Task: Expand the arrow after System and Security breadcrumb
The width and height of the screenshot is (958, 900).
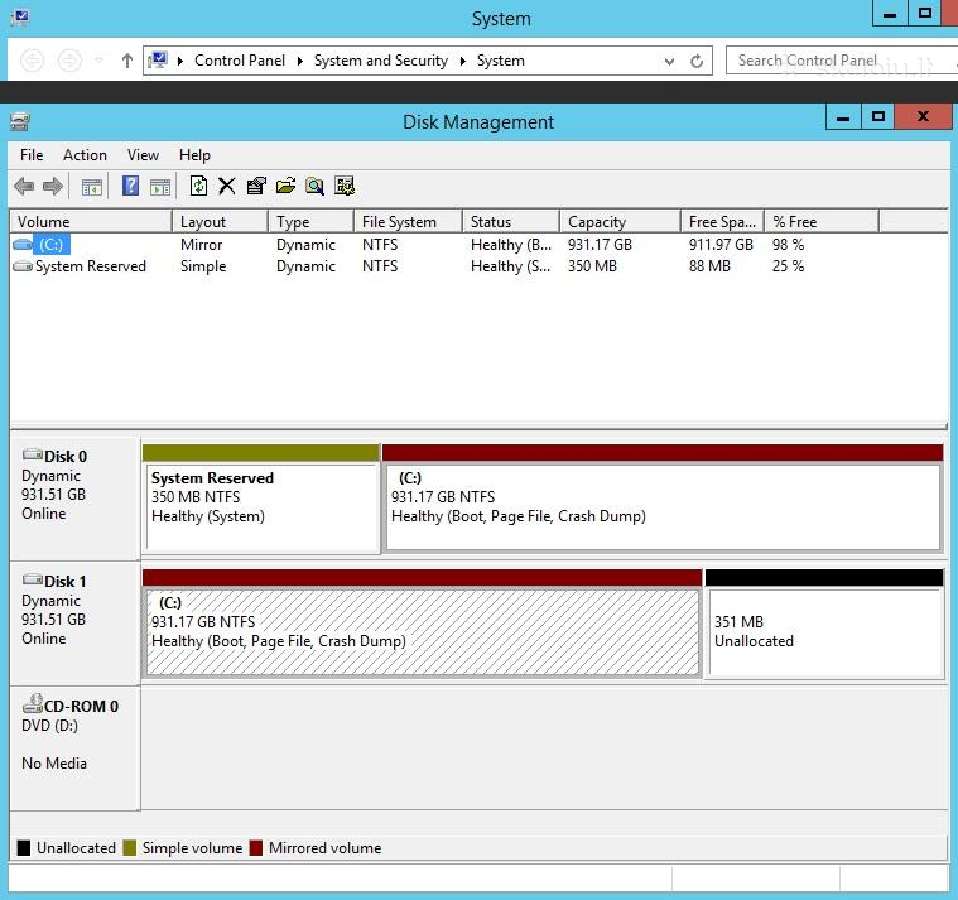Action: (463, 61)
